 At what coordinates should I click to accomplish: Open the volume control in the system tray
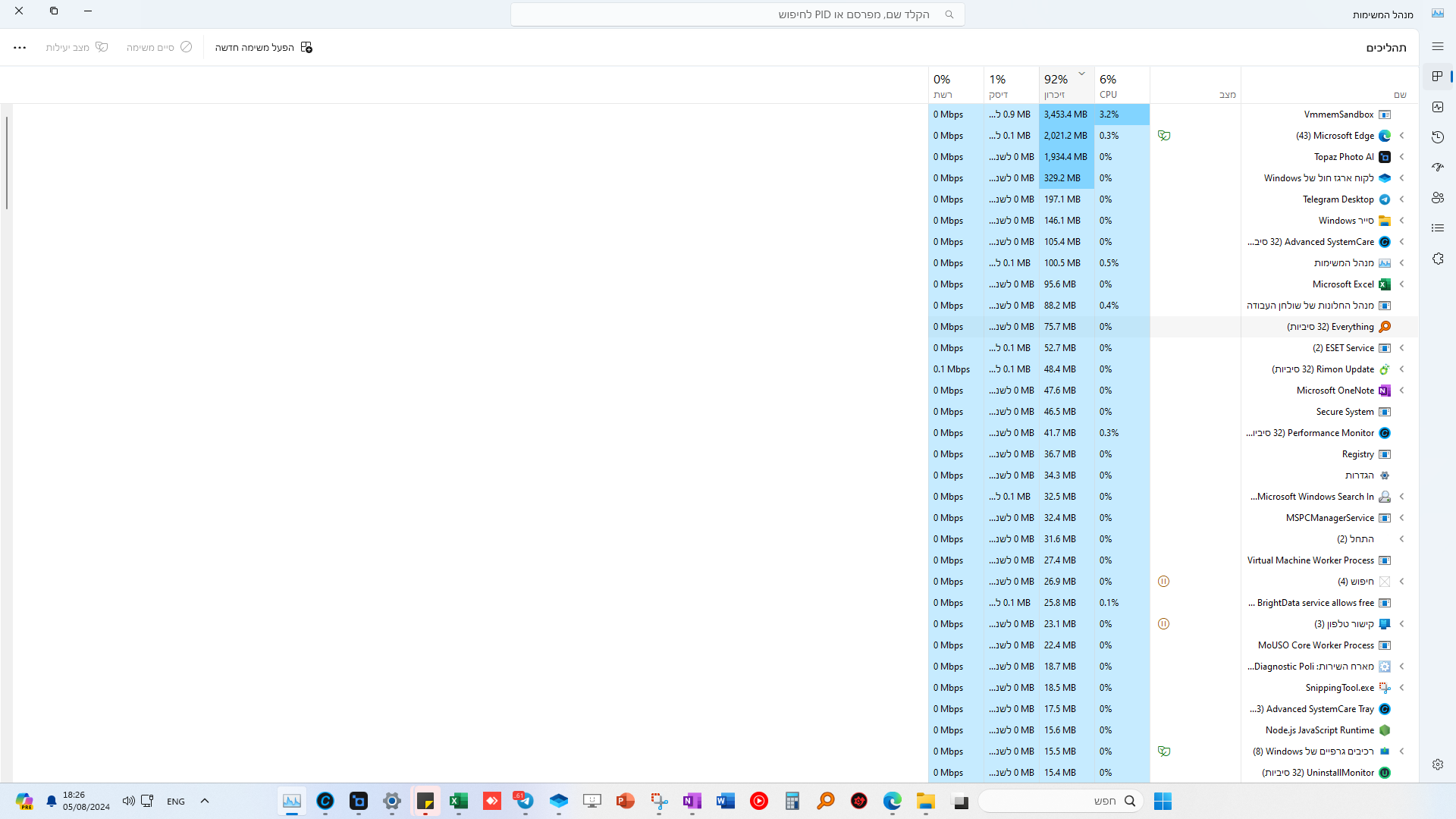(x=129, y=801)
